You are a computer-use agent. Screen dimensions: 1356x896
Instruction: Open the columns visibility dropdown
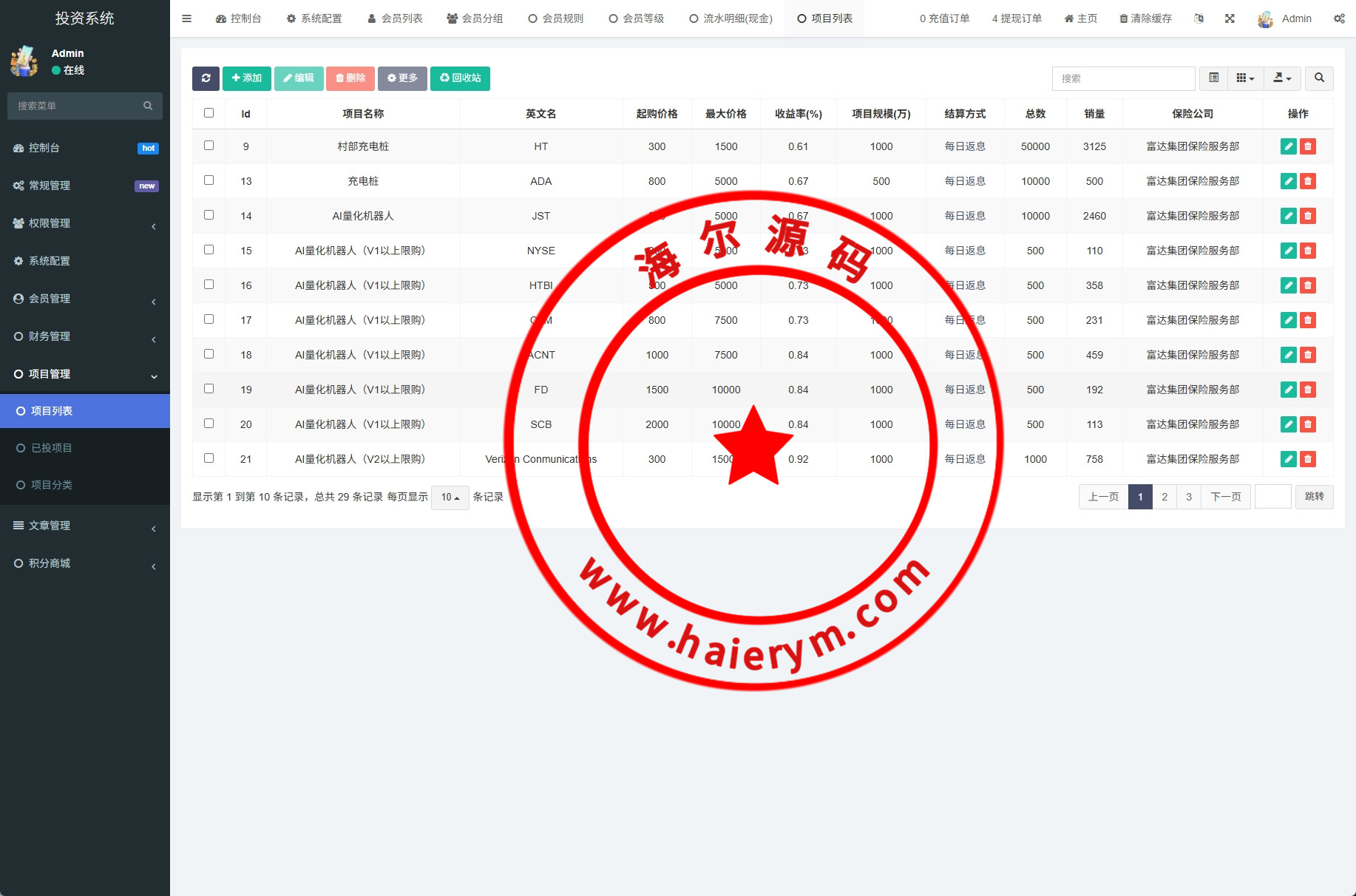(x=1245, y=78)
